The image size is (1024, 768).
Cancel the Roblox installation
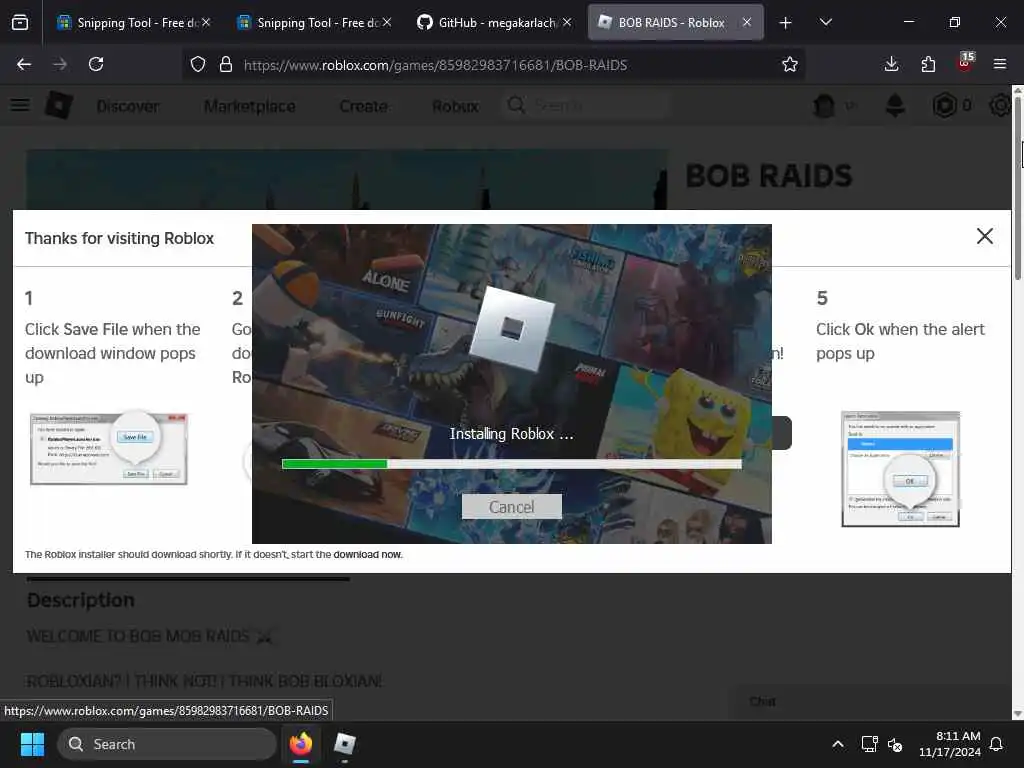[x=511, y=507]
